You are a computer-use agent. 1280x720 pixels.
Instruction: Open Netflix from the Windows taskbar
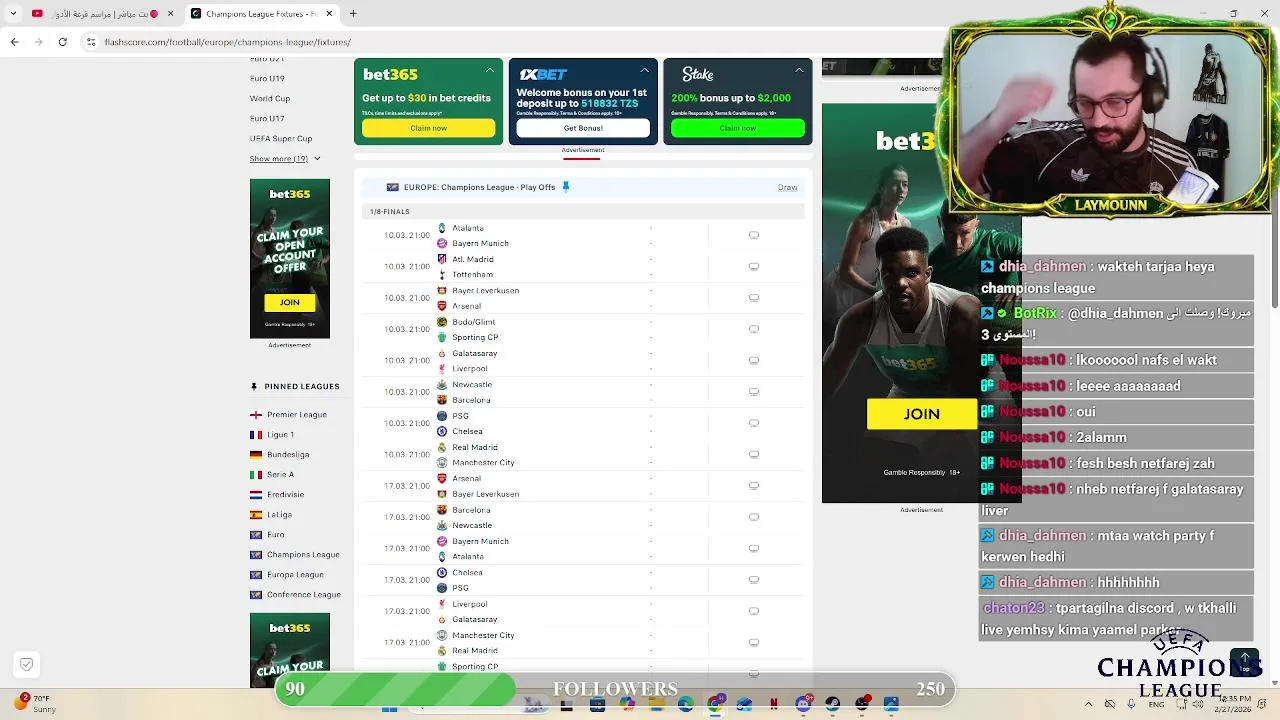(x=773, y=704)
